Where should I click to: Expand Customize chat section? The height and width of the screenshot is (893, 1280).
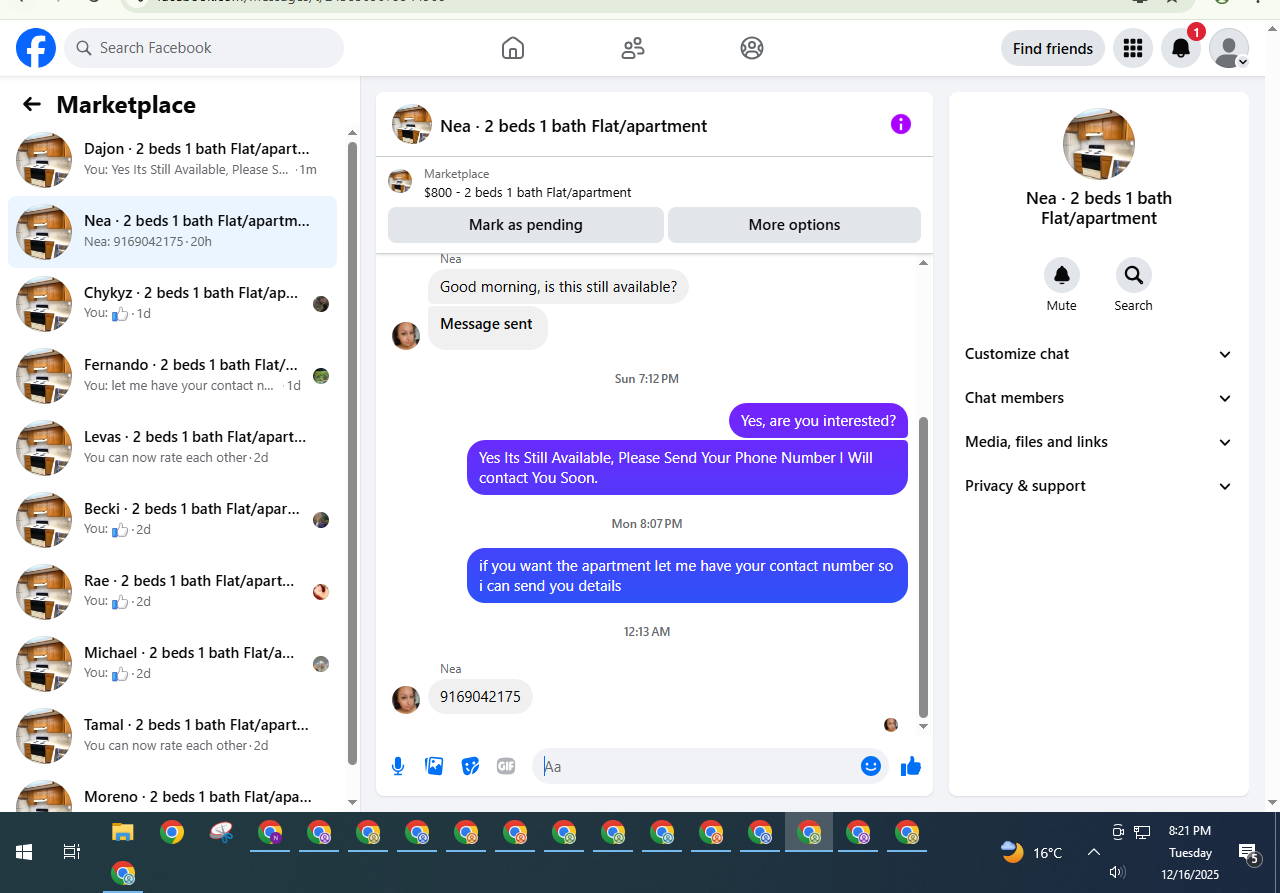[x=1098, y=354]
